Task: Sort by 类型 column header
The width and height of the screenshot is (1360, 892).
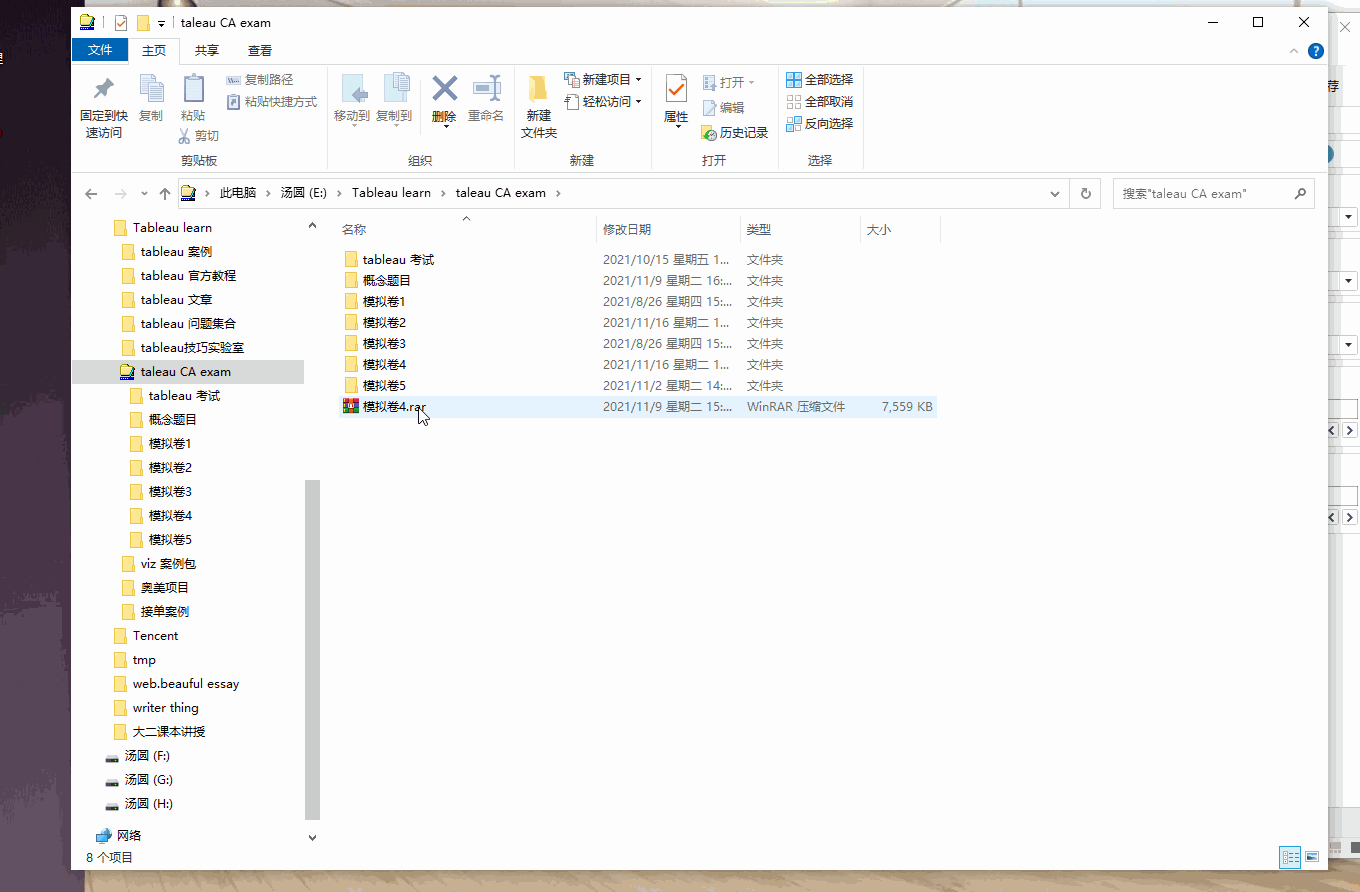Action: click(800, 230)
